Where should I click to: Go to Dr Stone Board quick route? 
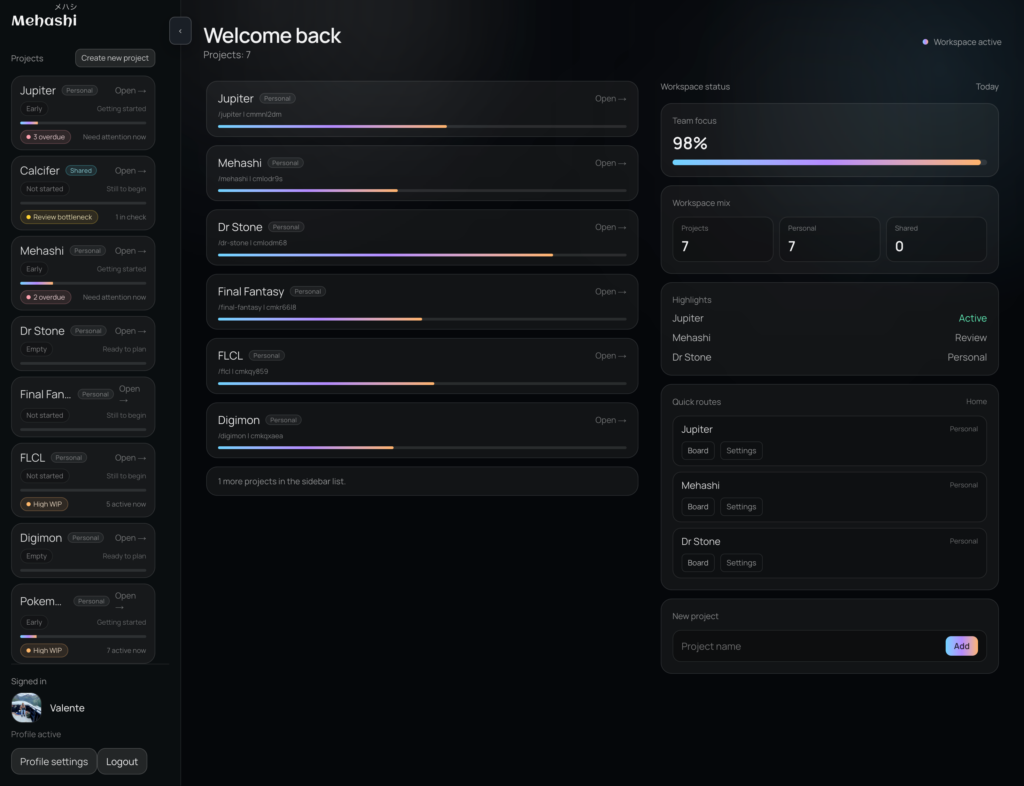698,563
